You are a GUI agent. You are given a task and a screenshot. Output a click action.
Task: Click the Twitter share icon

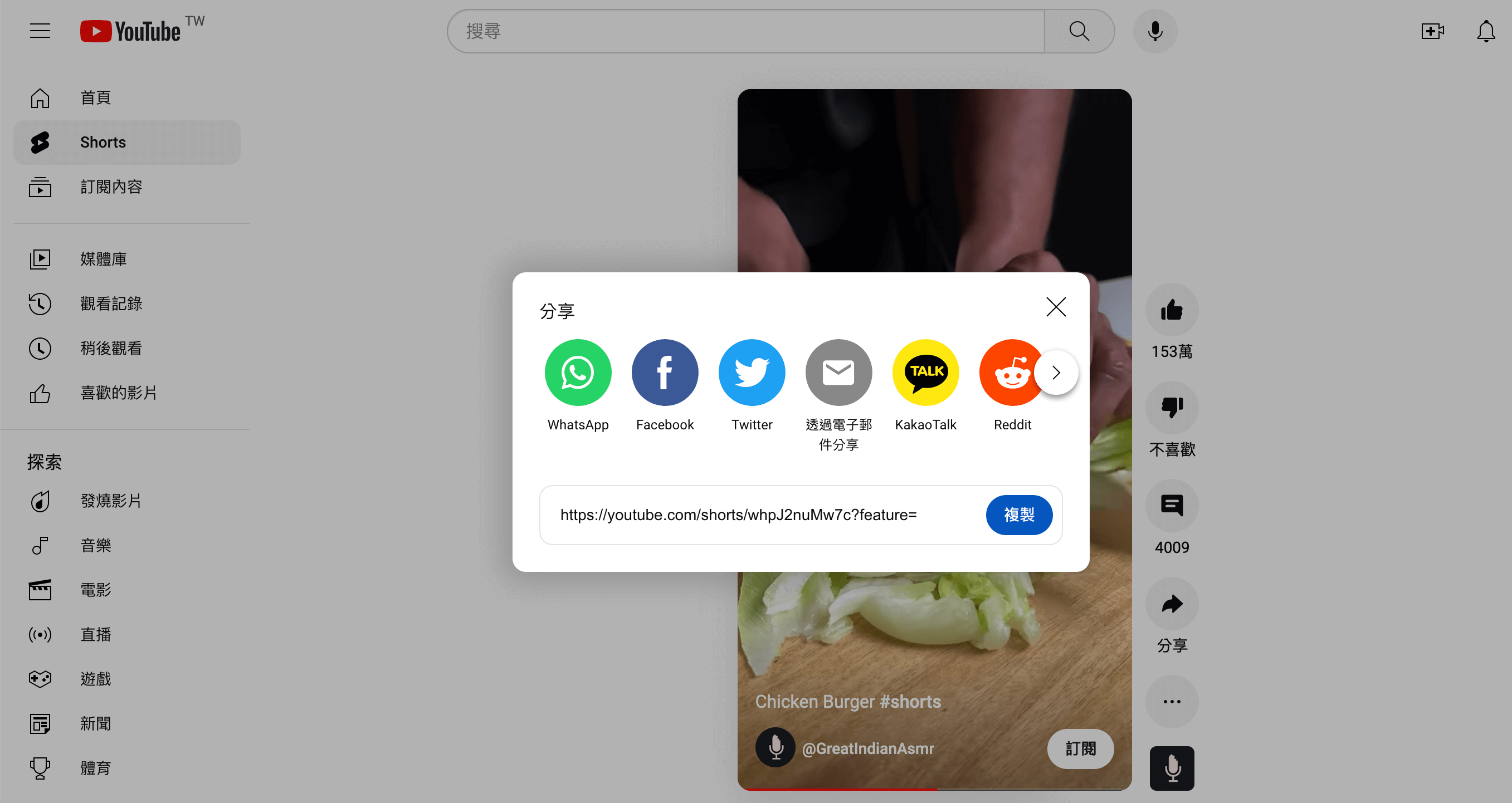(751, 372)
